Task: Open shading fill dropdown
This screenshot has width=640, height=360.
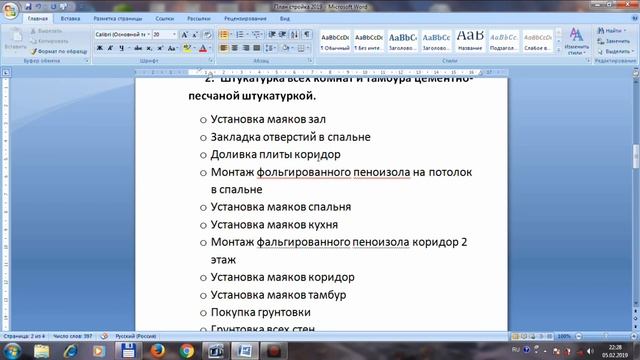Action: click(286, 48)
